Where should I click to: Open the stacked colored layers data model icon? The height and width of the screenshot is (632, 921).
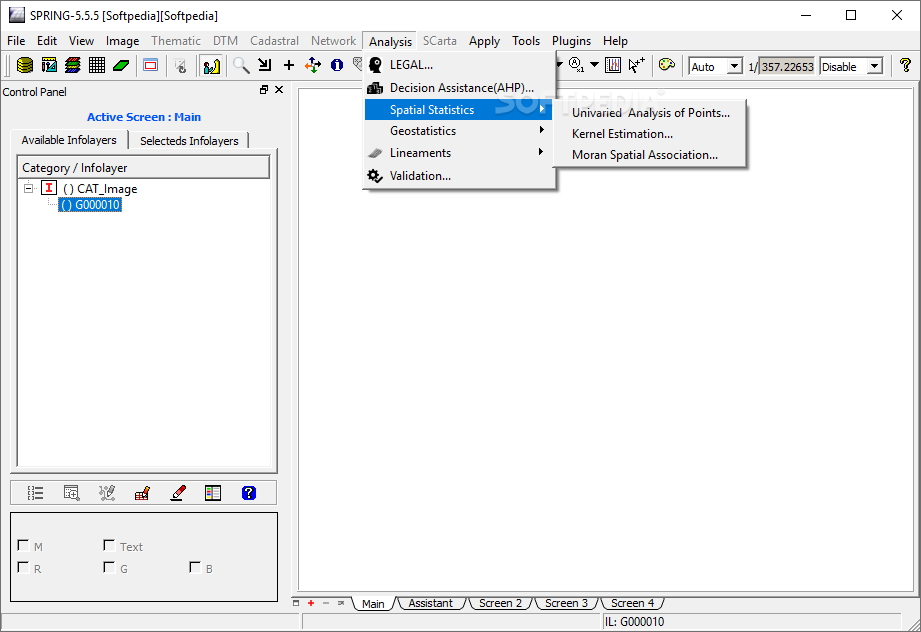point(73,65)
